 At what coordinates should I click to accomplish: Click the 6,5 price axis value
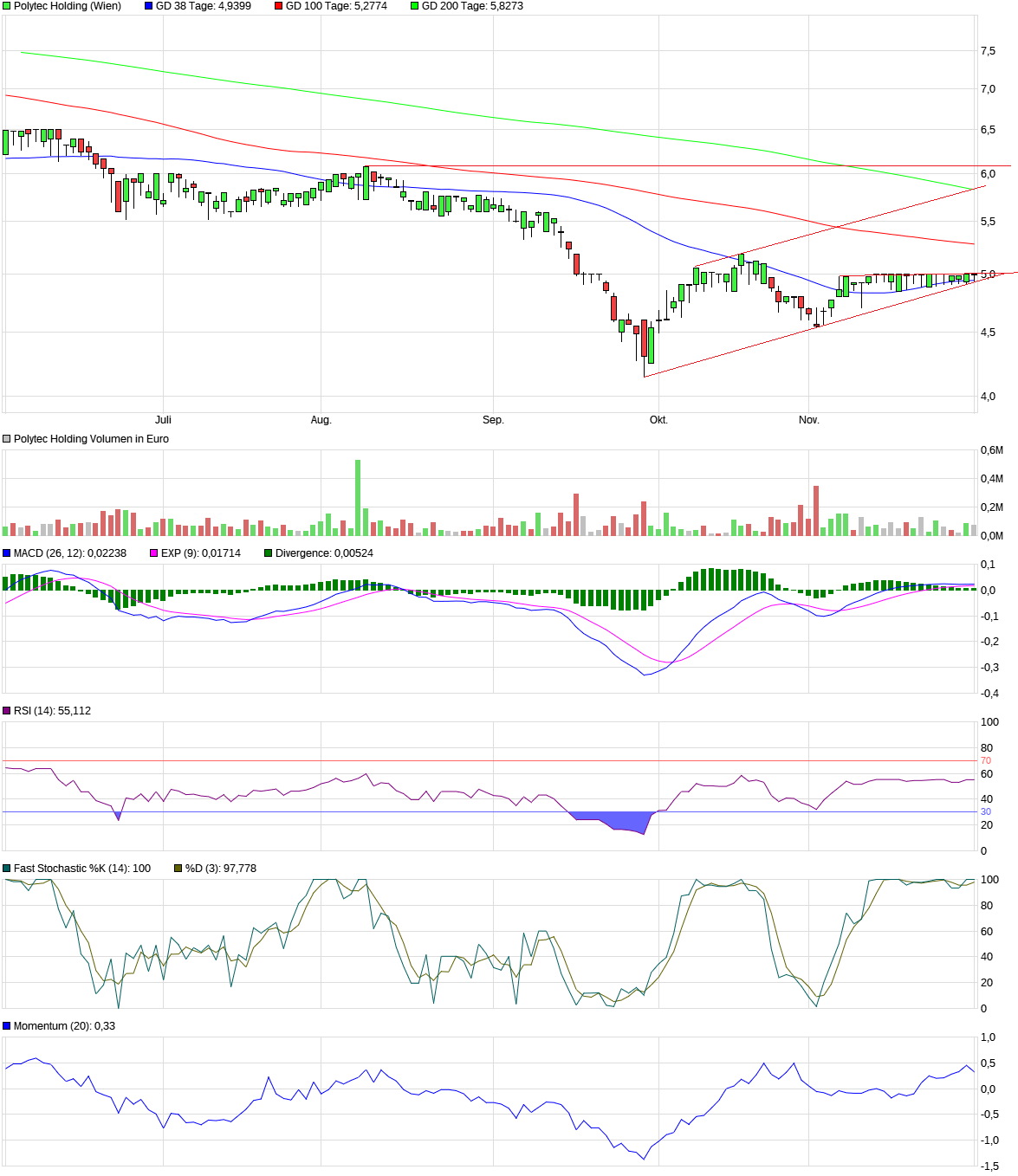point(988,130)
